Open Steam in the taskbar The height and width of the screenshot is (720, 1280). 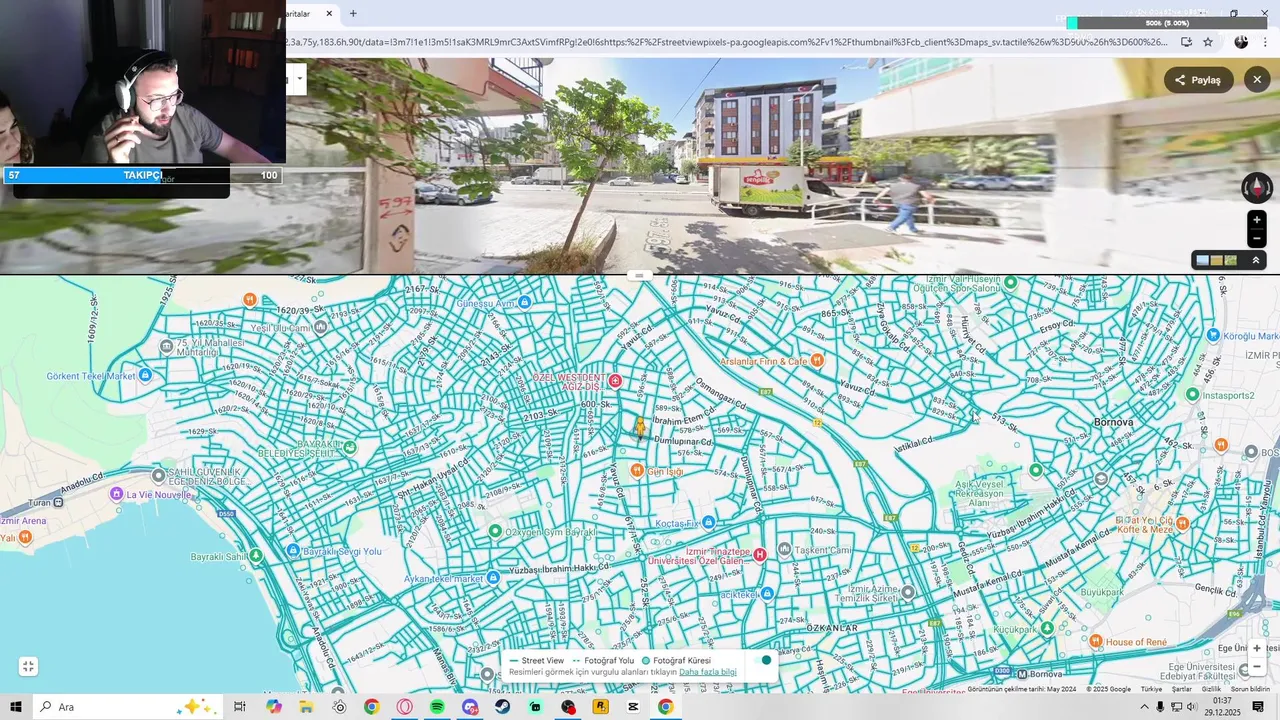[x=502, y=707]
